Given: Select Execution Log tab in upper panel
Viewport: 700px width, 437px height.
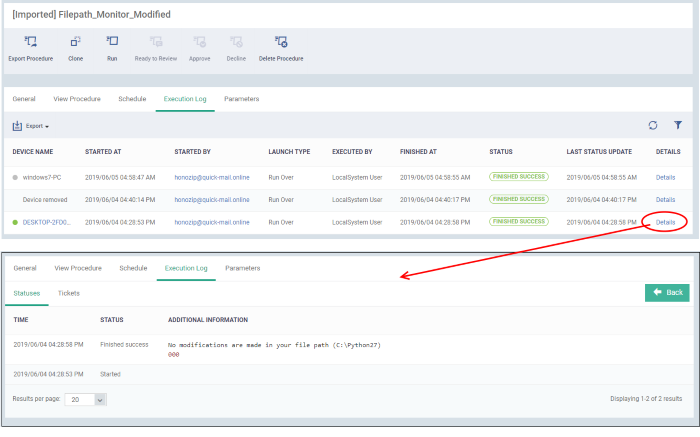Looking at the screenshot, I should [x=185, y=99].
